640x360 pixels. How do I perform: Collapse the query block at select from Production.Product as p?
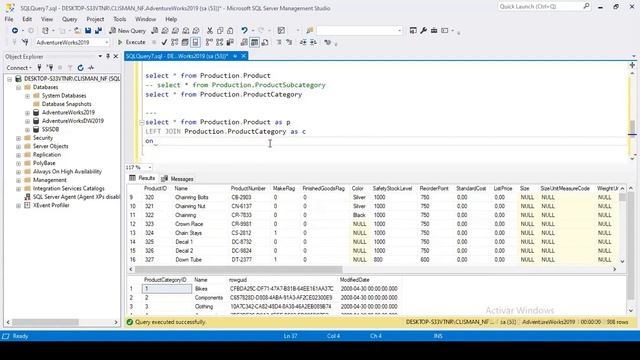[142, 122]
